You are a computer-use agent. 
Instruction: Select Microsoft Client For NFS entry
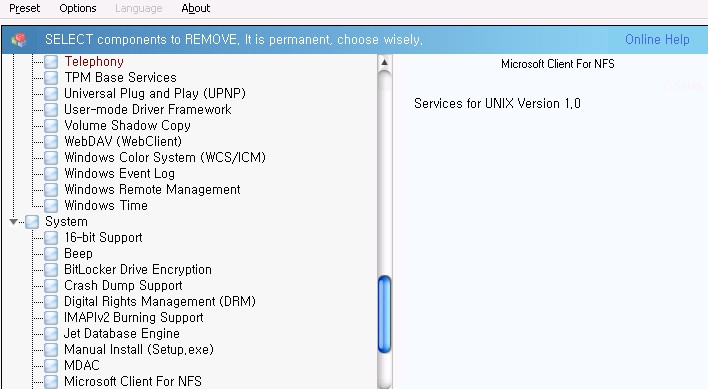[x=133, y=381]
